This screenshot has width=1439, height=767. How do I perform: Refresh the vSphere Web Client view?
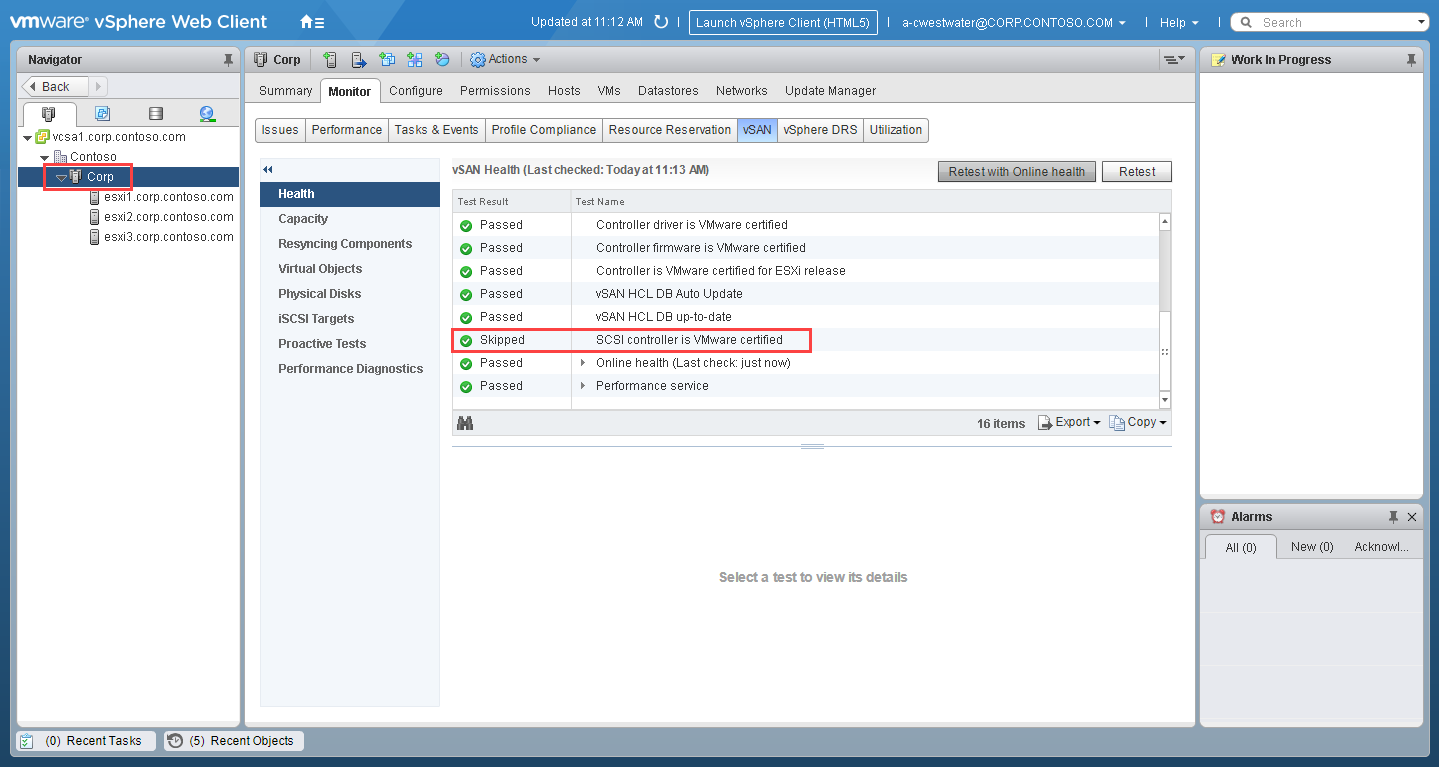(x=660, y=22)
